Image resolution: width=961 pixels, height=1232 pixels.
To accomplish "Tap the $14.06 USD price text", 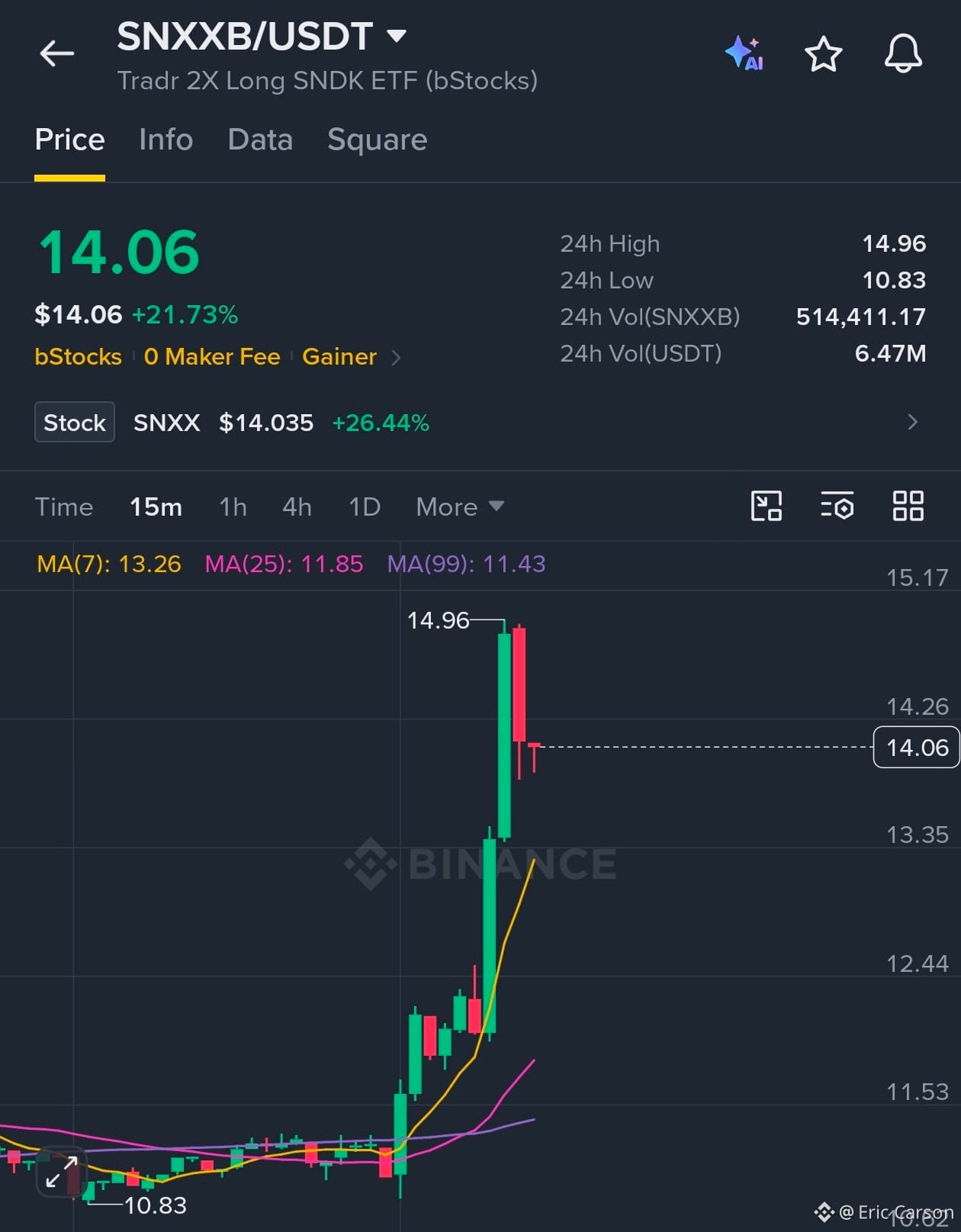I will pyautogui.click(x=79, y=314).
